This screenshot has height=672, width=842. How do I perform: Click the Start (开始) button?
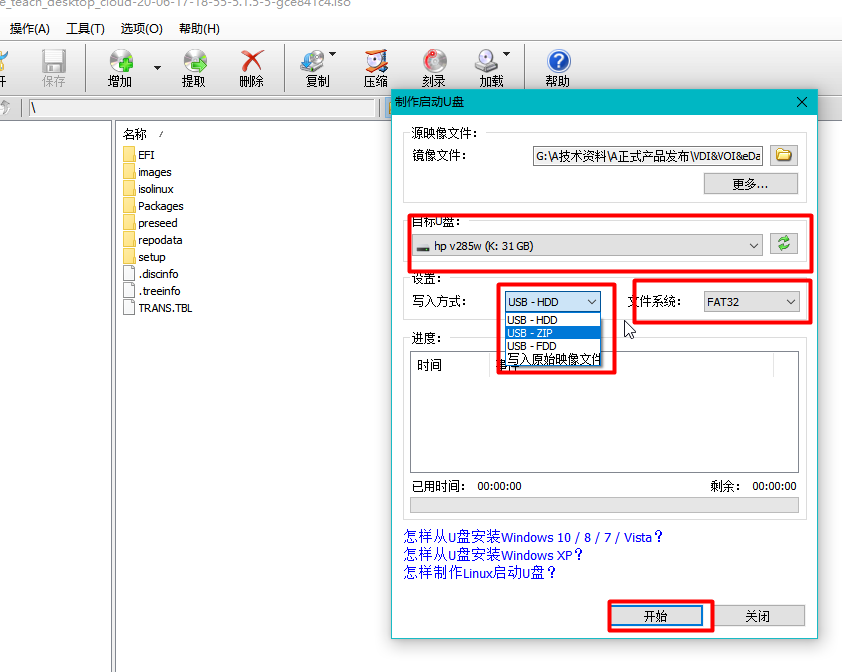point(655,616)
